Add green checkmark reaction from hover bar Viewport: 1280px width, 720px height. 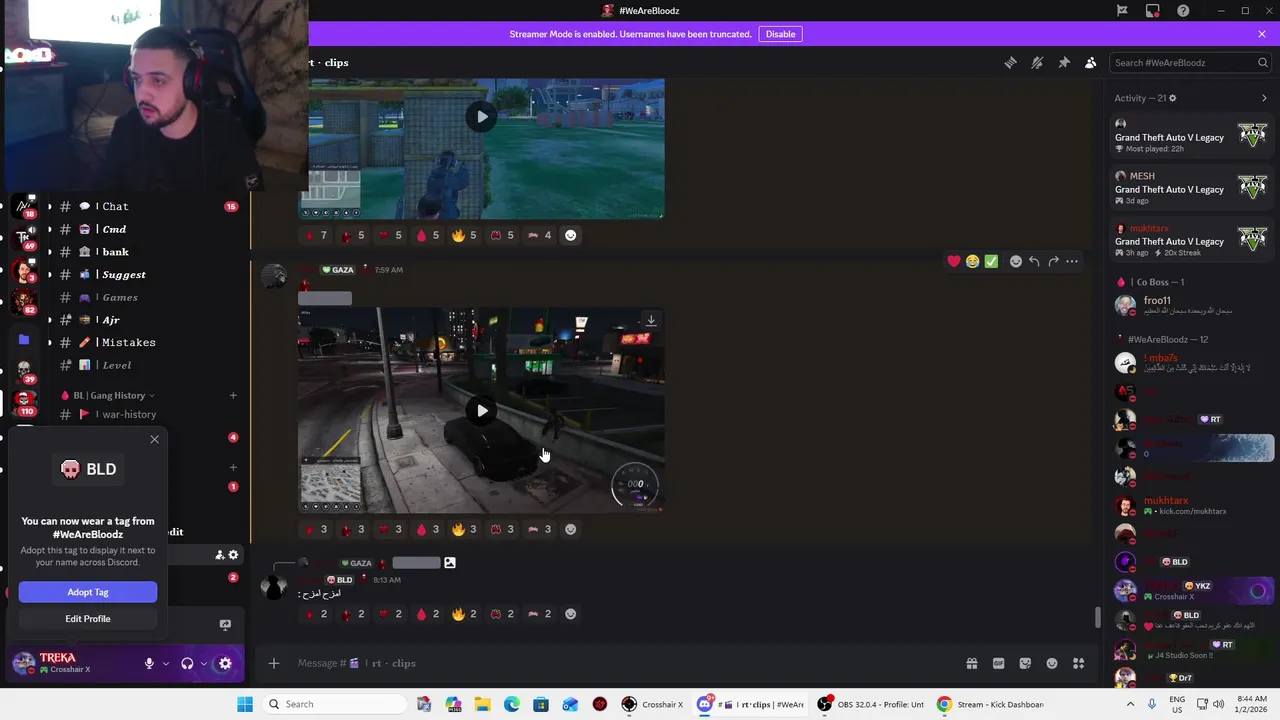pos(991,262)
